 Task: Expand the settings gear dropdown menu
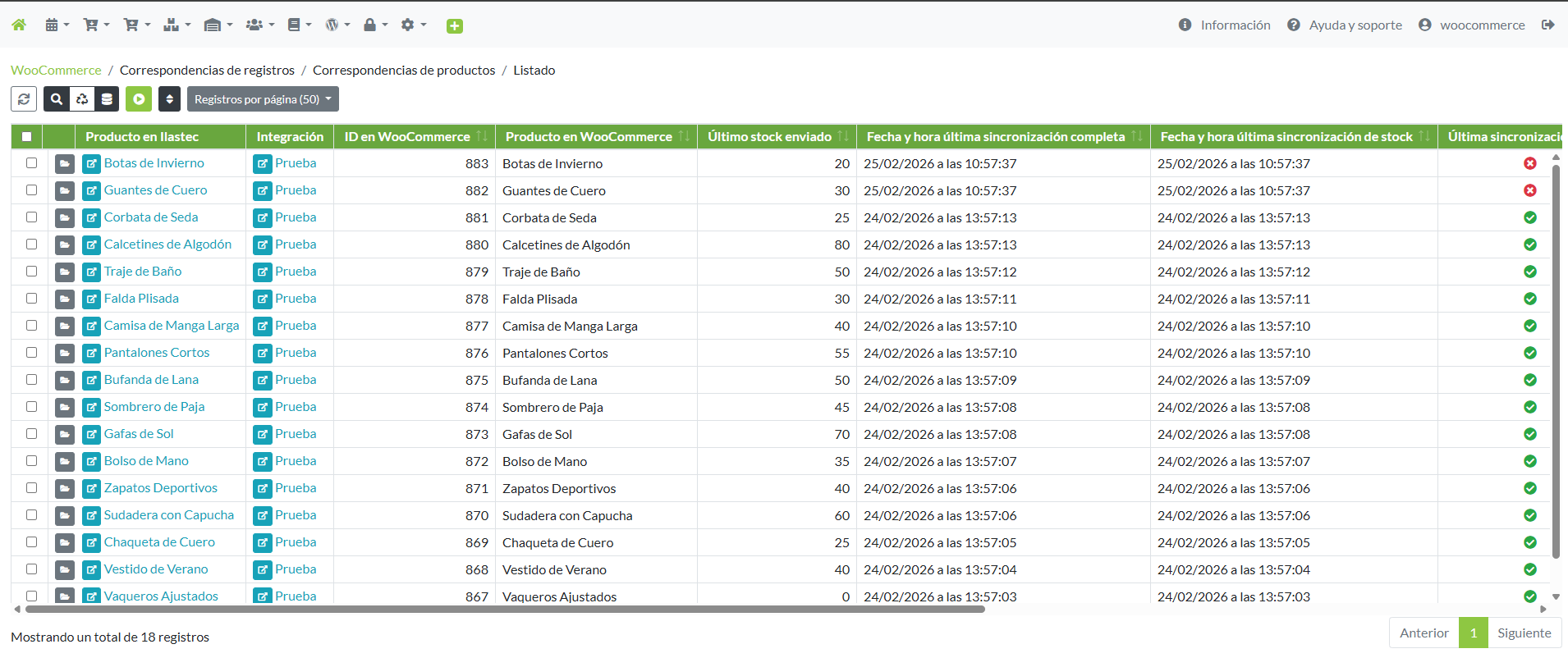click(x=413, y=25)
